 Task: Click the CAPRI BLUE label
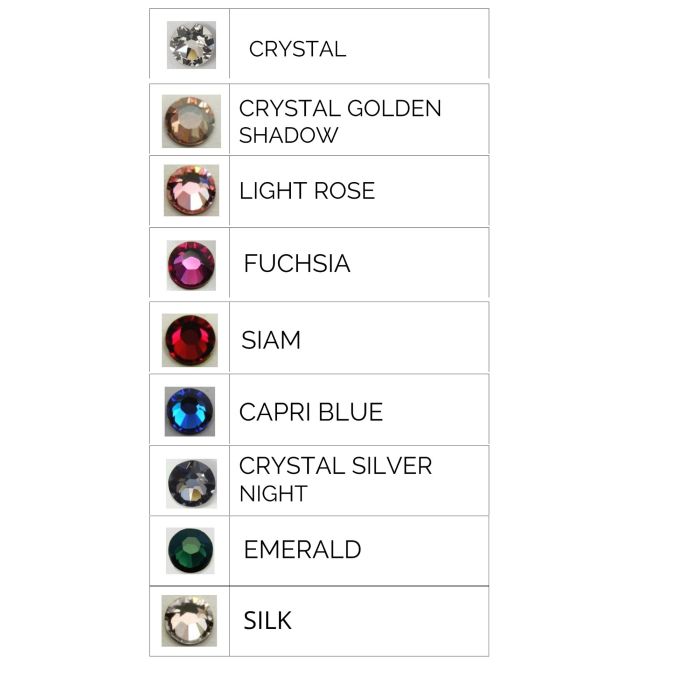coord(311,412)
